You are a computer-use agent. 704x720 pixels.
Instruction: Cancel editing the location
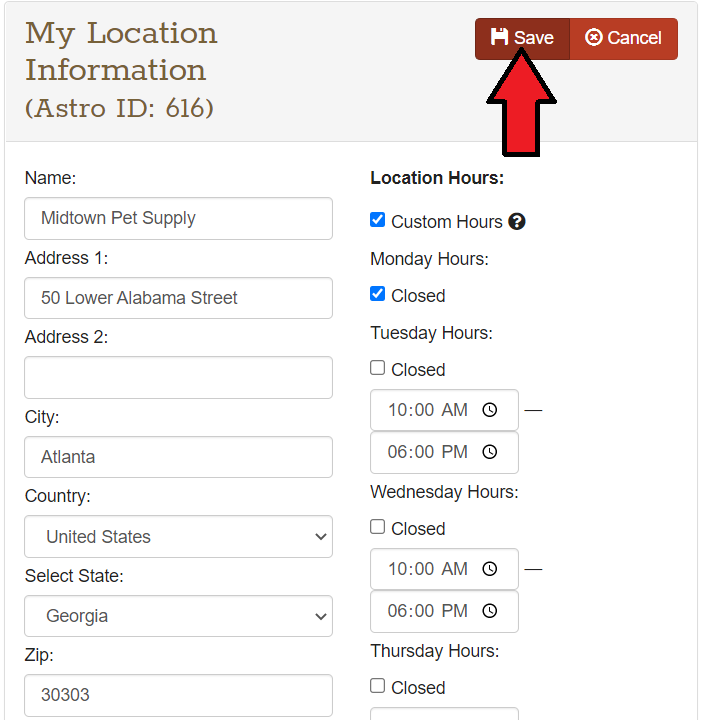624,38
